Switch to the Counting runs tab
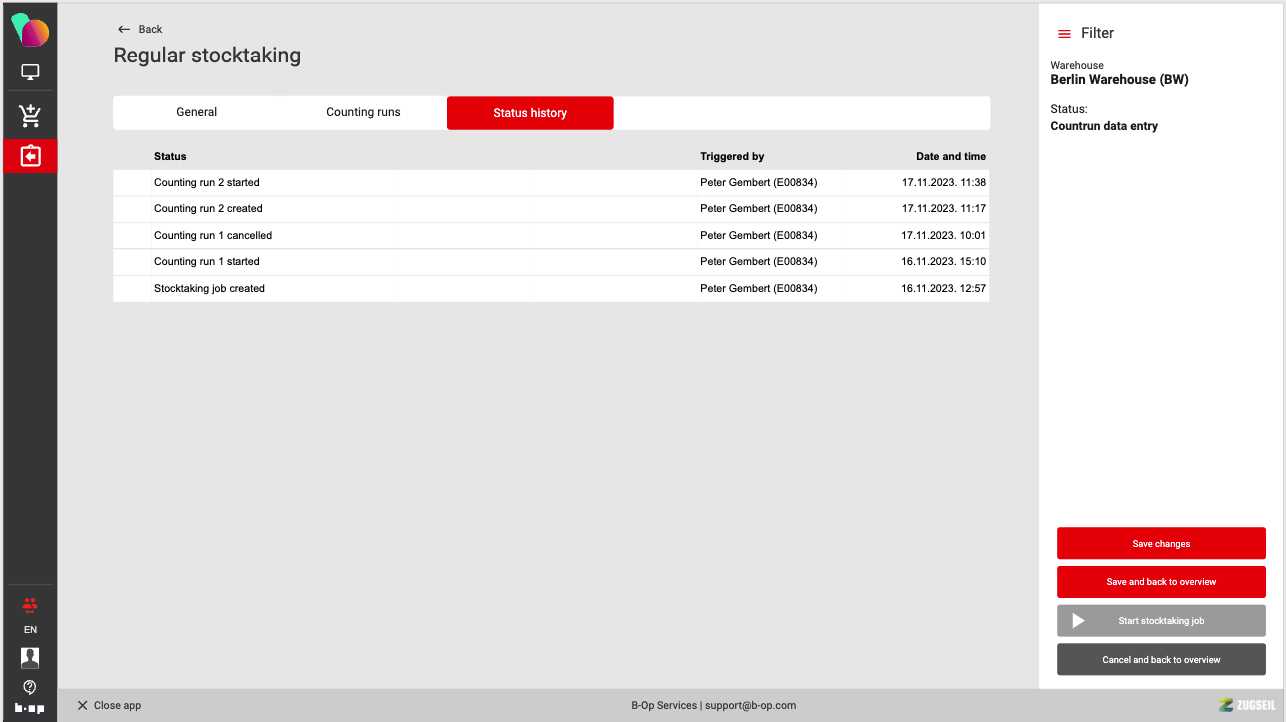 (x=363, y=112)
